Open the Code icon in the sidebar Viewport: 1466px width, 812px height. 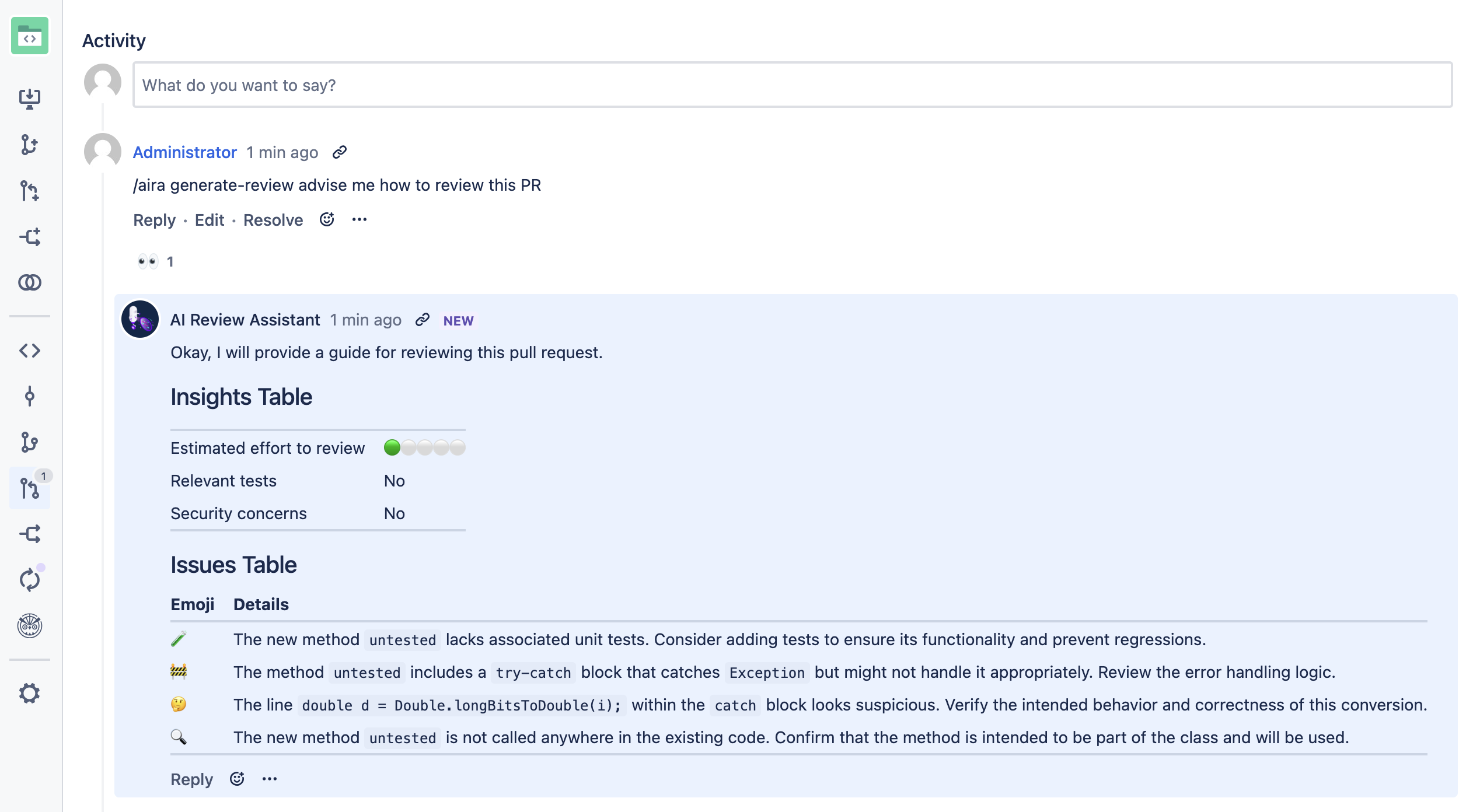30,351
